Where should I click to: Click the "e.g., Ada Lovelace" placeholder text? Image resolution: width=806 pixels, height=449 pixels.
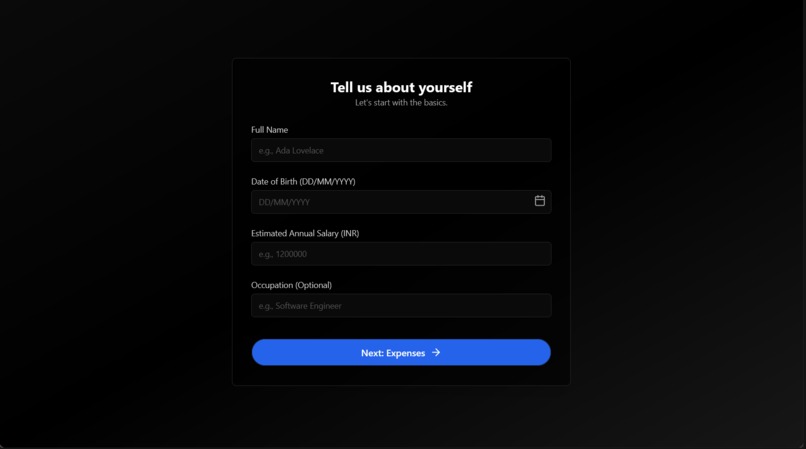pos(291,151)
